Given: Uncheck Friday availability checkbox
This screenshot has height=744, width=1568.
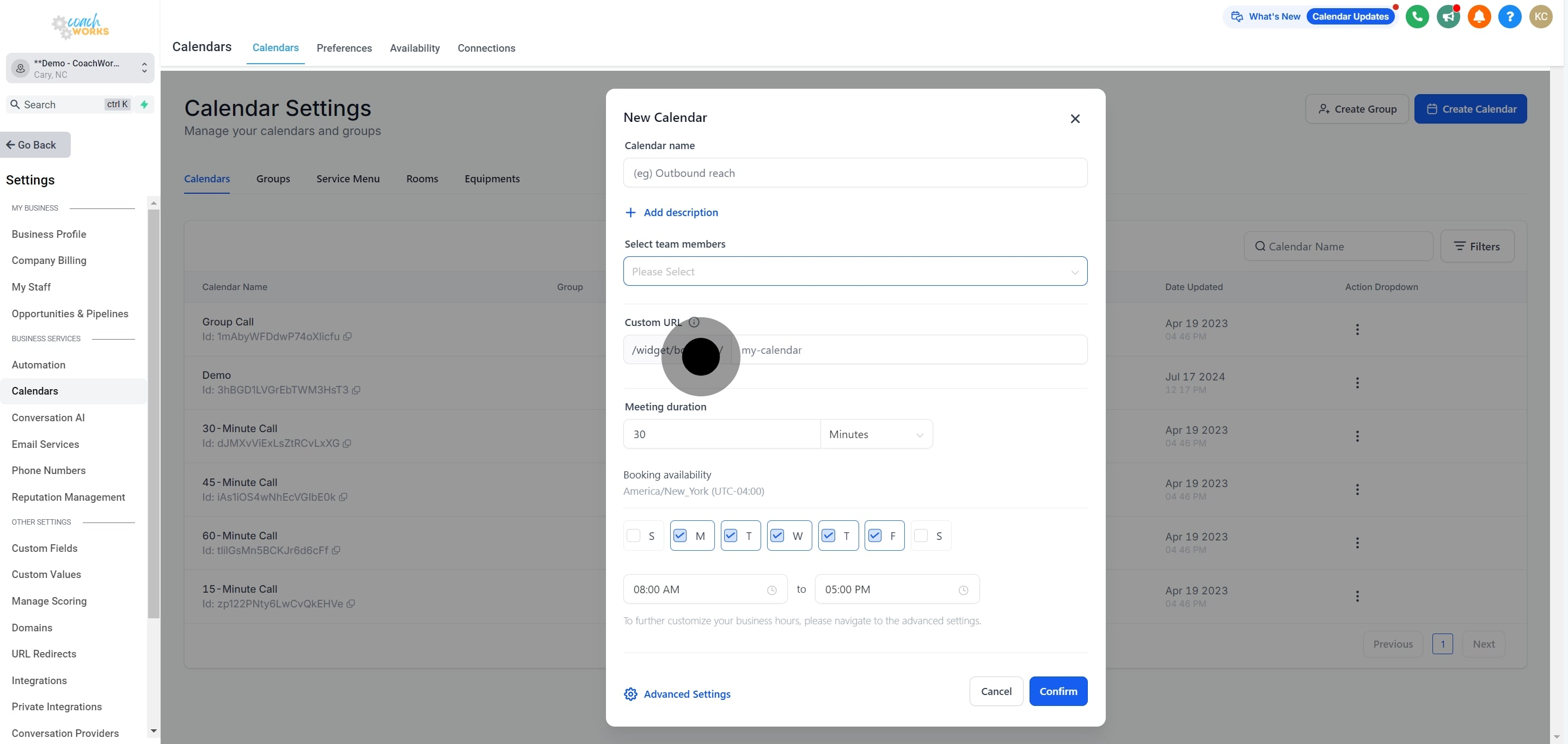Looking at the screenshot, I should click(x=875, y=536).
